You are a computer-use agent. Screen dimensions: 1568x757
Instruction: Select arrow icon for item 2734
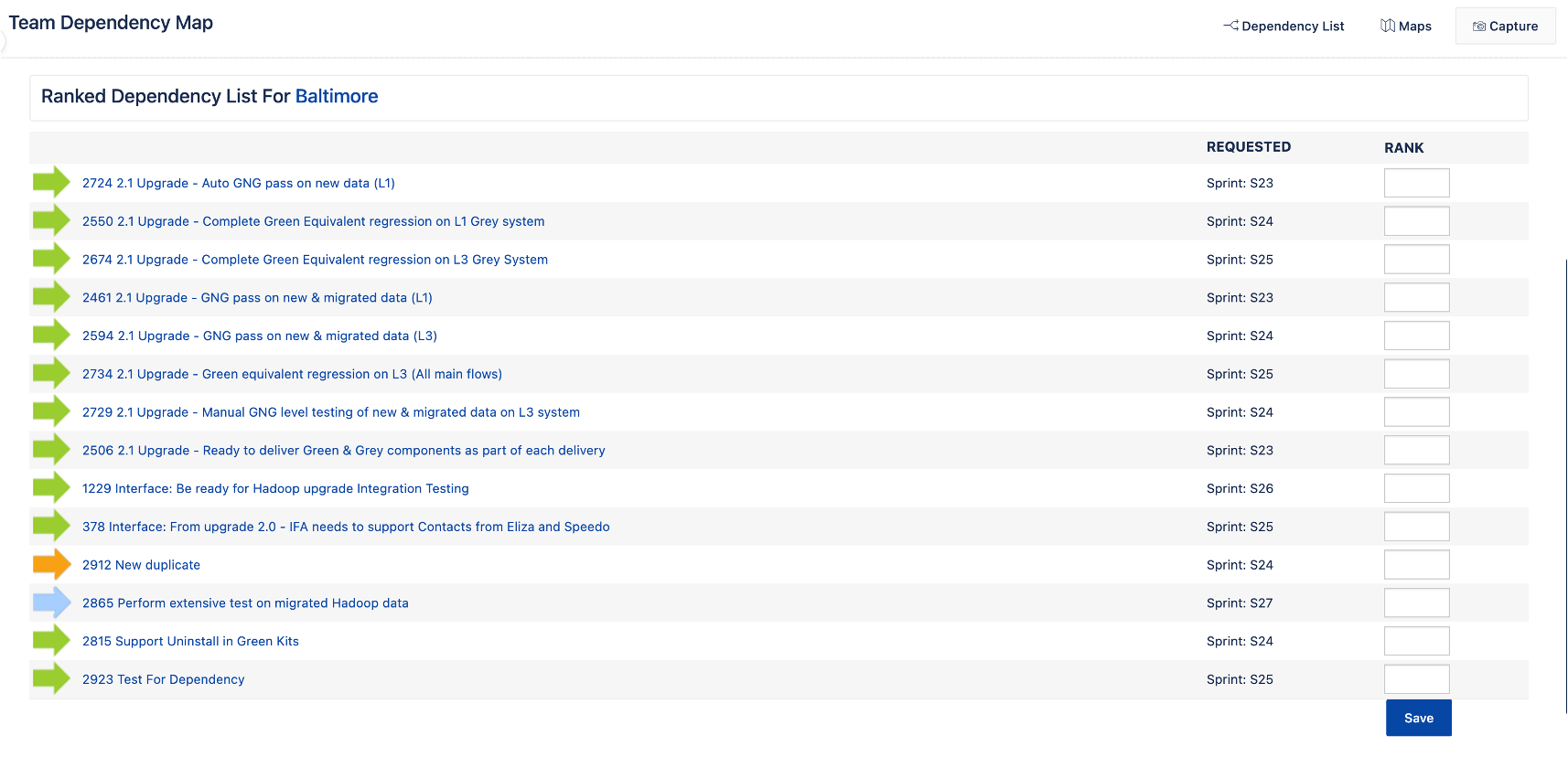click(x=51, y=373)
